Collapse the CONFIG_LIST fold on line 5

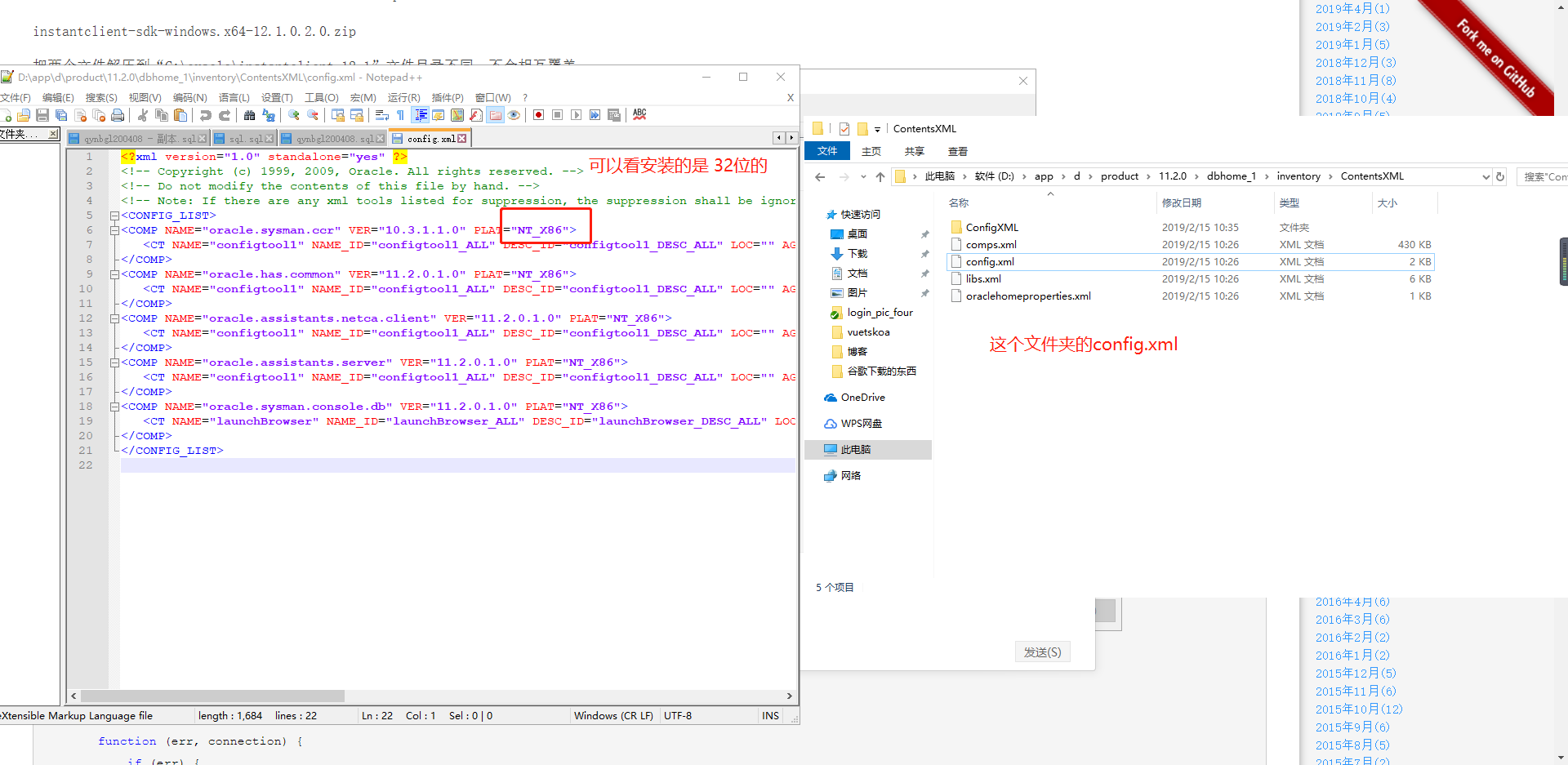(114, 216)
